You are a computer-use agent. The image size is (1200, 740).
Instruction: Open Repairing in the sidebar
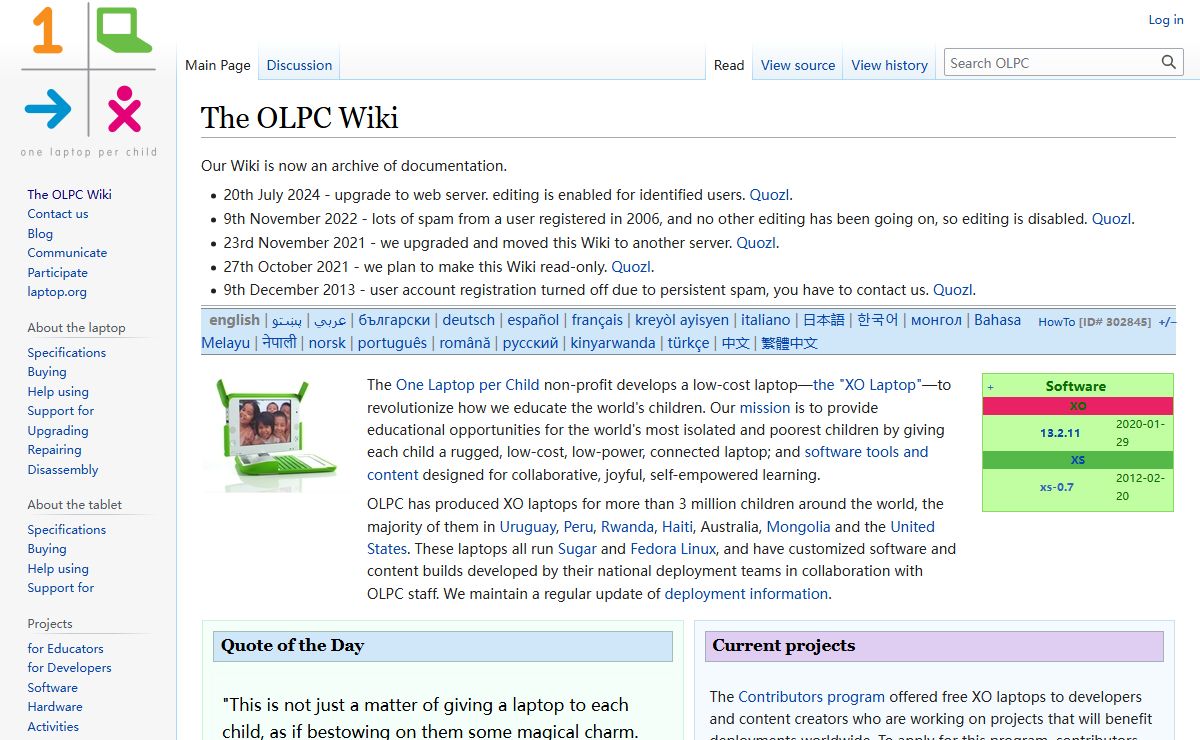point(54,450)
